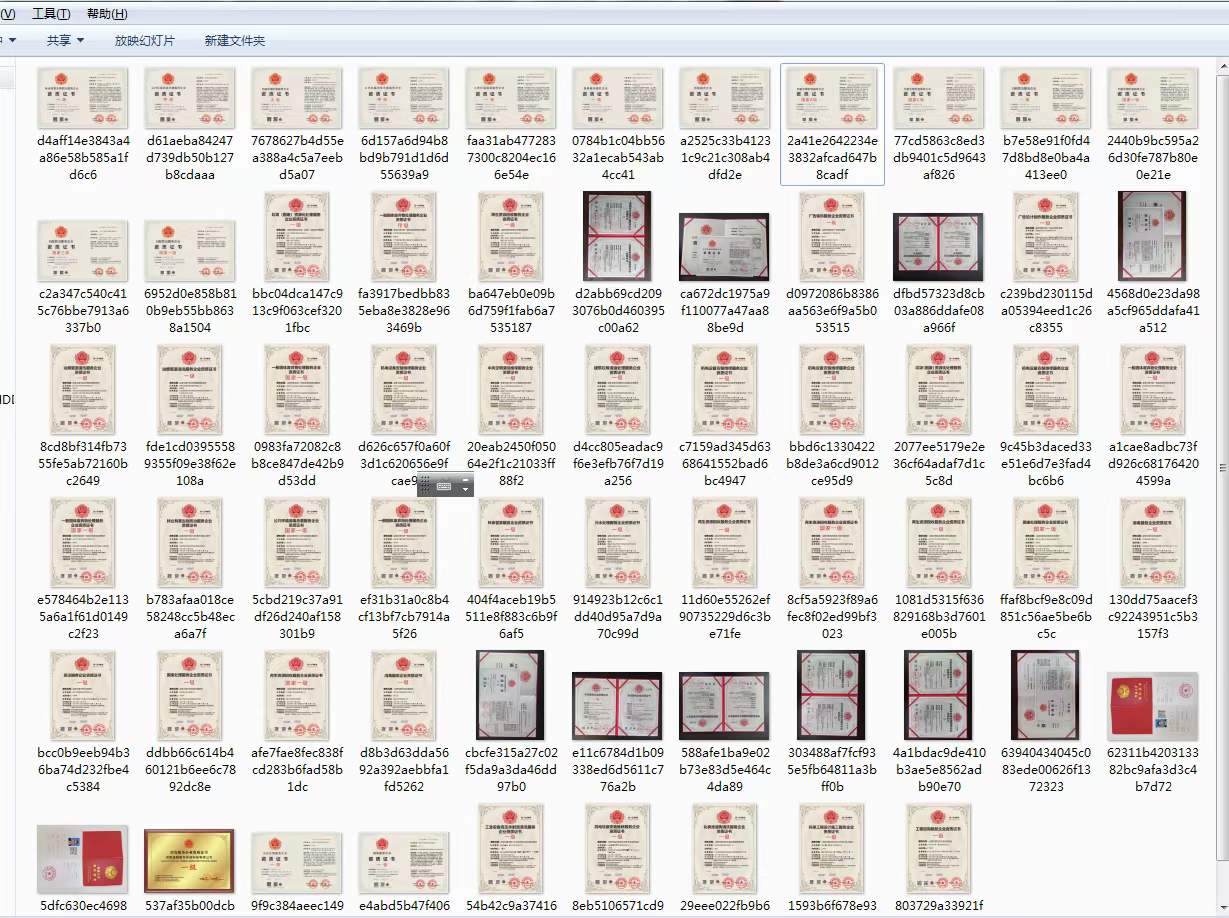Select the gold plaque image 537af35b00dcb
The image size is (1229, 918).
(189, 860)
